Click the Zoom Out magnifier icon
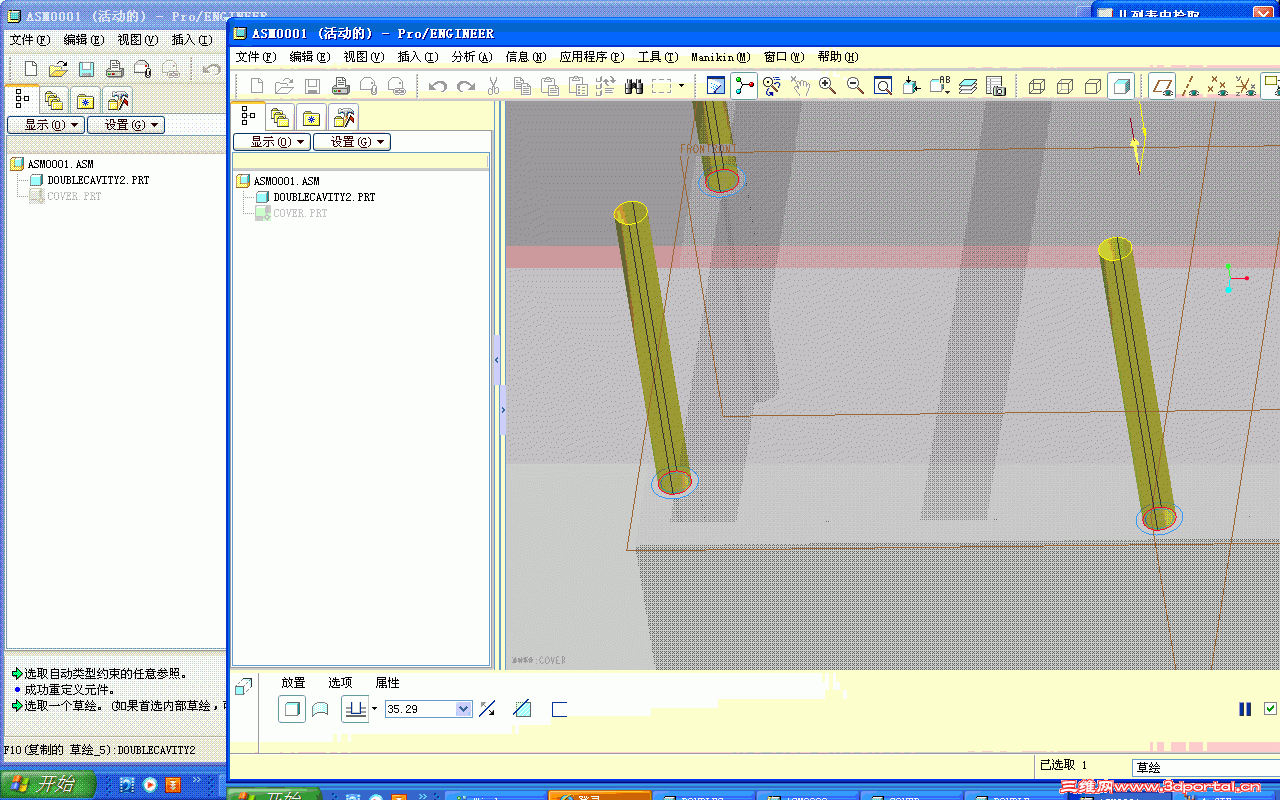Screen dimensions: 1280x800 [855, 86]
